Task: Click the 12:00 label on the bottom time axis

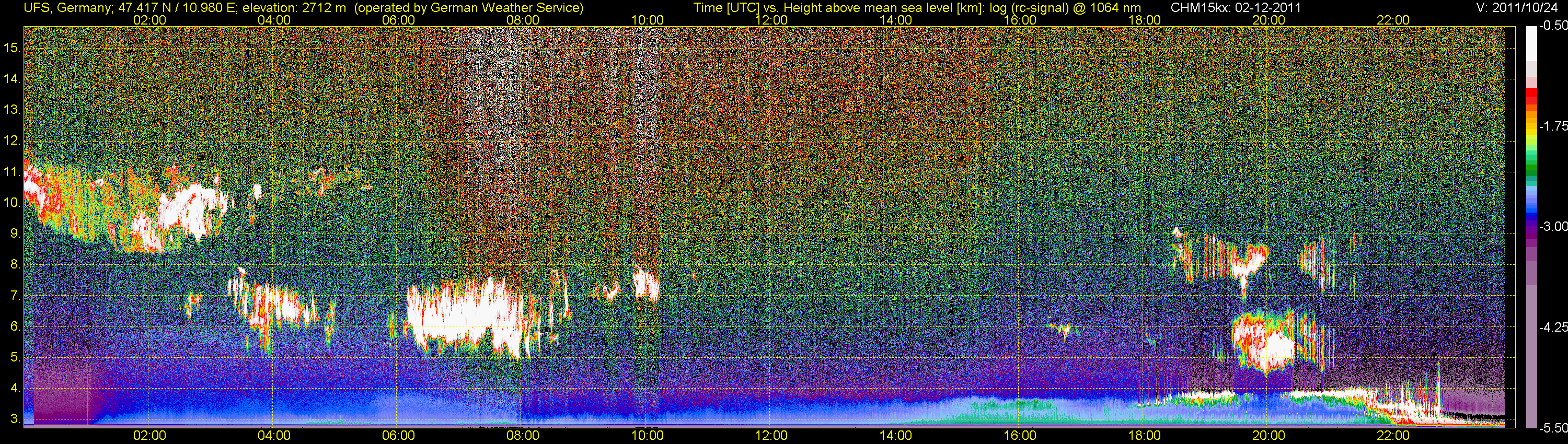Action: point(771,436)
